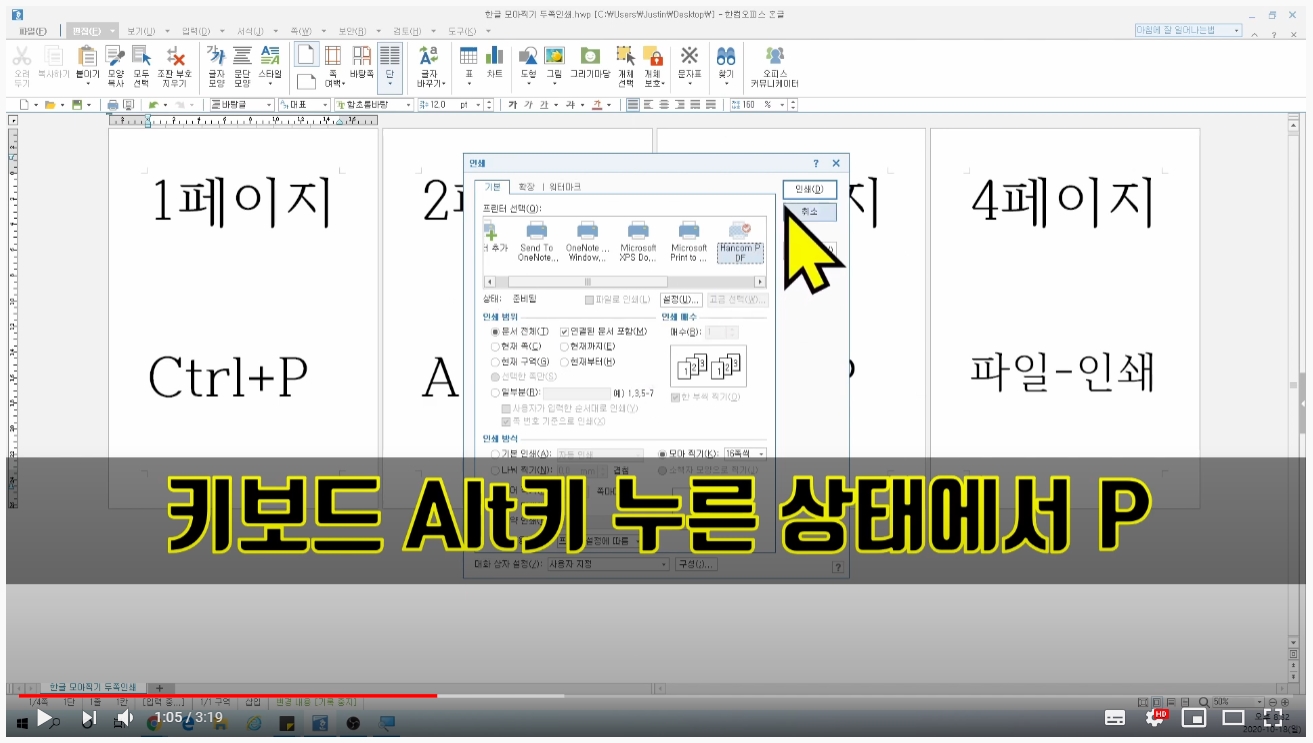
Task: Click the Print (인쇄) button in the dialog
Action: tap(809, 189)
